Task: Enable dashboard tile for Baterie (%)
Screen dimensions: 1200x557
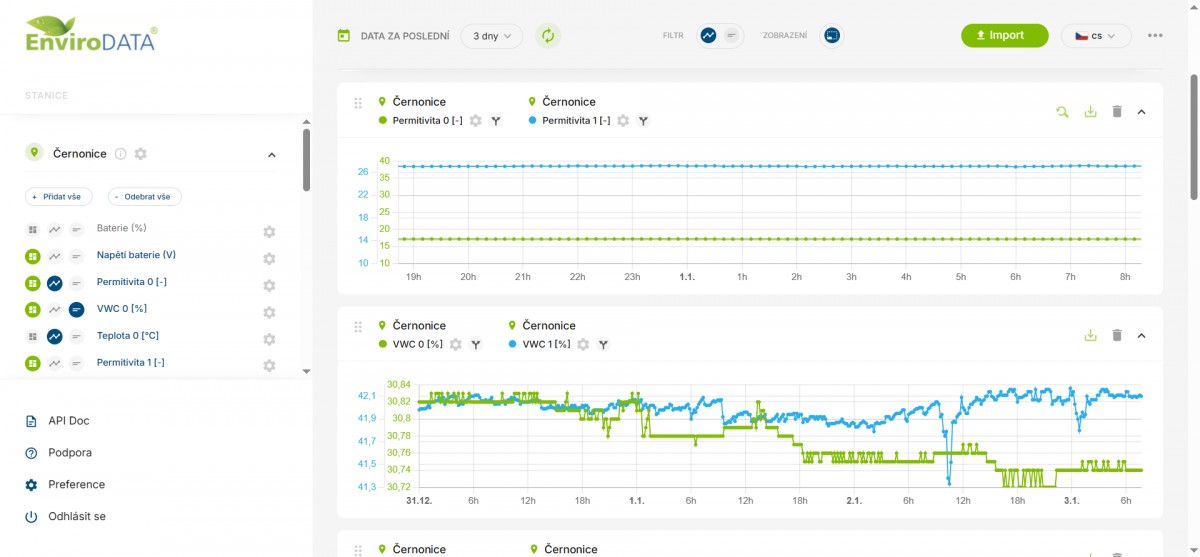Action: 32,229
